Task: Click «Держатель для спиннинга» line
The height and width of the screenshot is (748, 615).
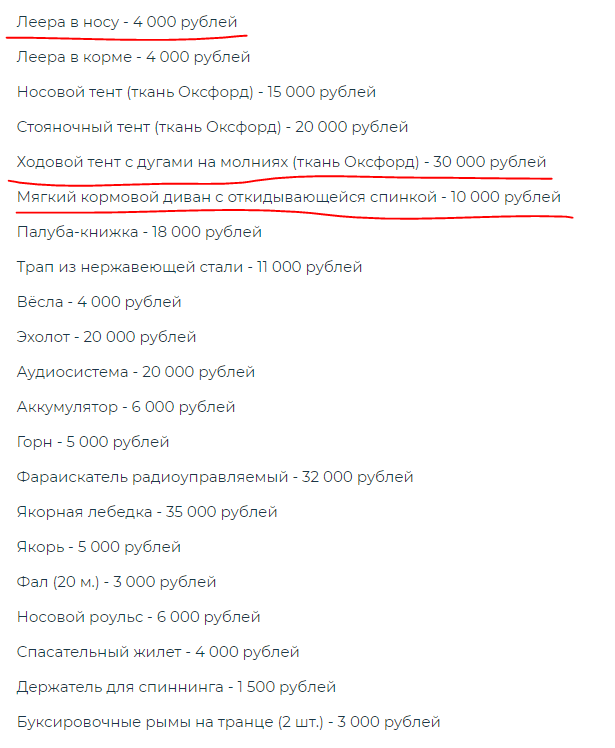Action: point(176,687)
